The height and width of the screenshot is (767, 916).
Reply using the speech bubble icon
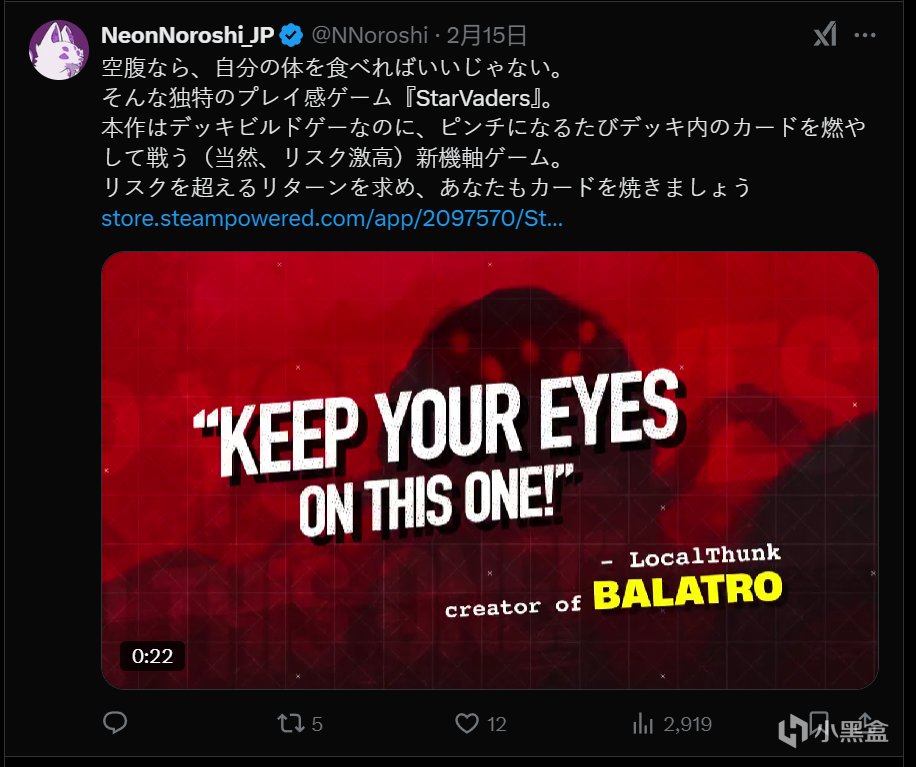(x=115, y=723)
